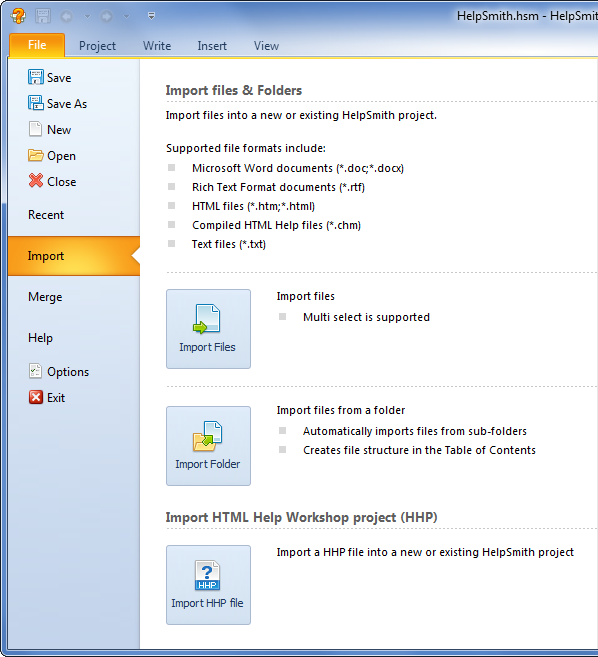This screenshot has width=598, height=657.
Task: Switch to the Project tab
Action: coord(97,46)
